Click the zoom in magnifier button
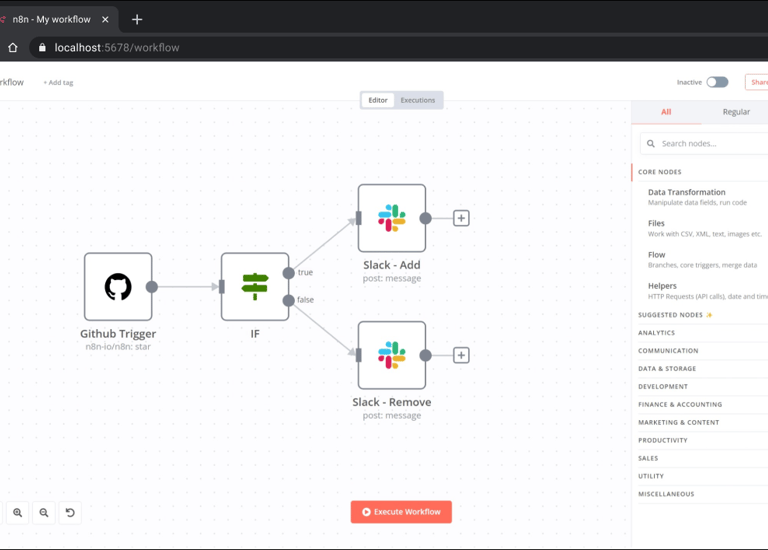The width and height of the screenshot is (768, 550). pyautogui.click(x=18, y=513)
